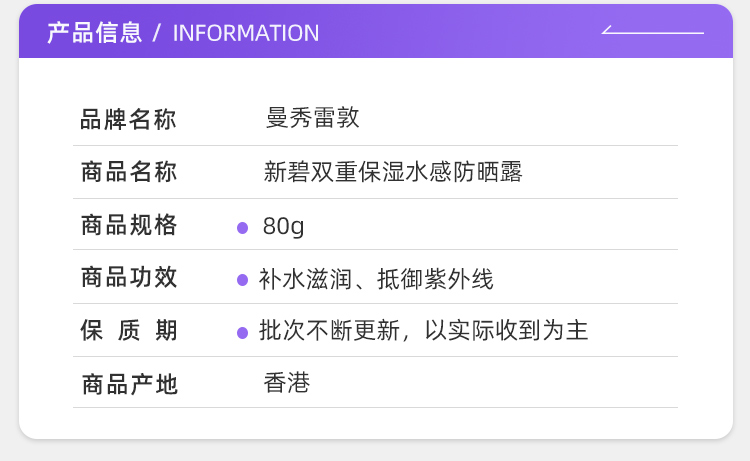
Task: Select the 品牌名称 label
Action: [x=128, y=119]
